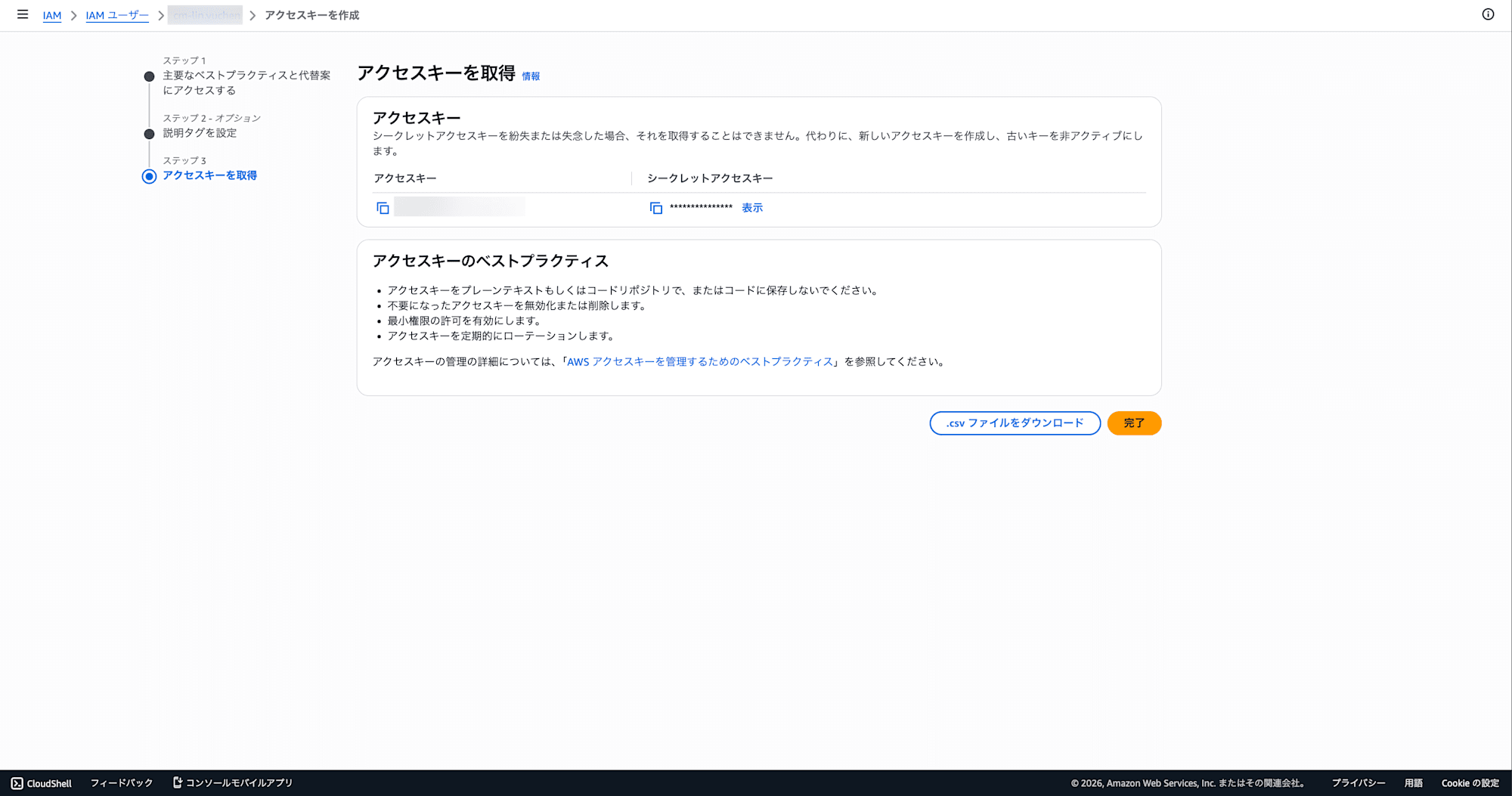Copy the secret access key icon

point(656,208)
